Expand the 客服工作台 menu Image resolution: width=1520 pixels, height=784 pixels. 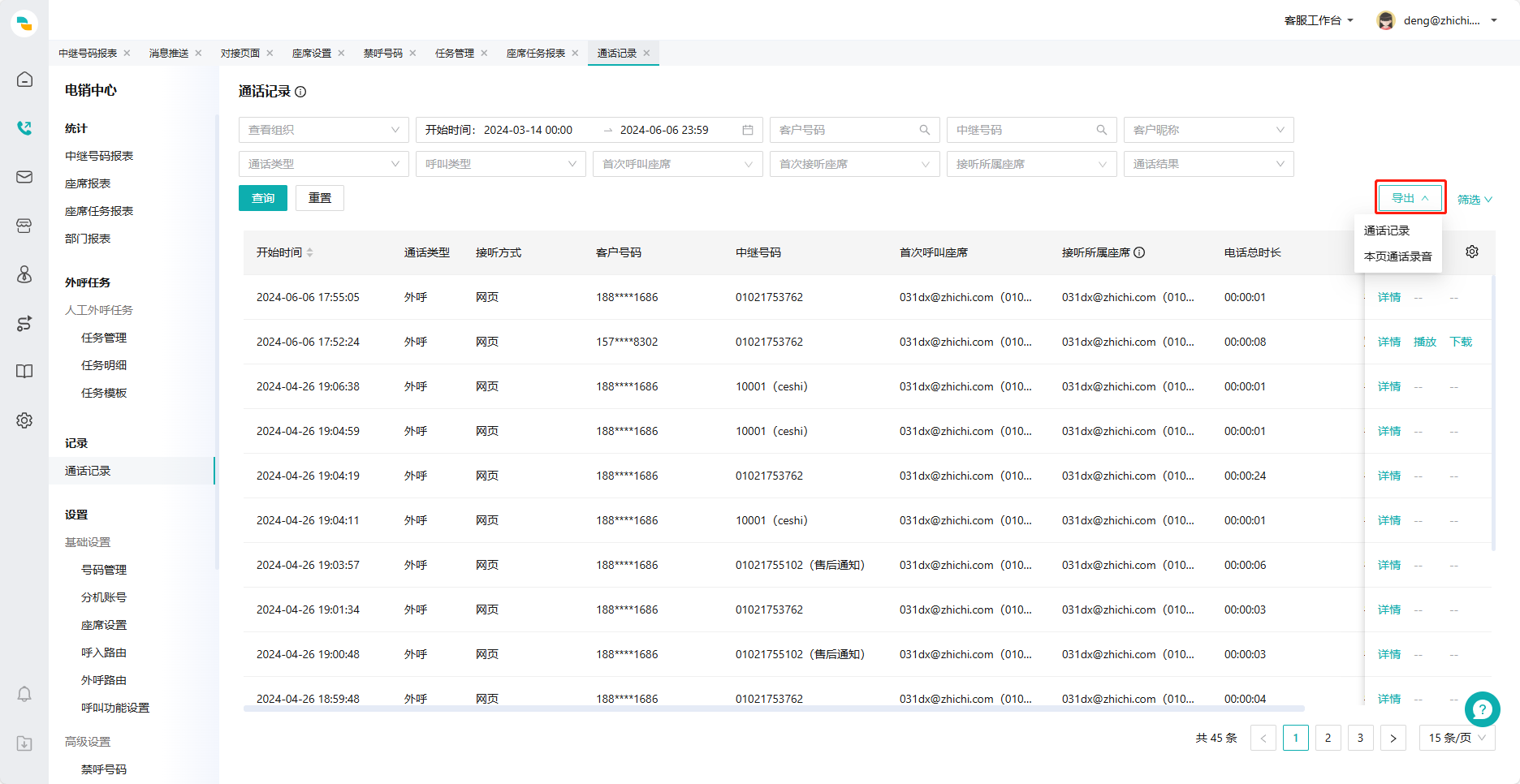[x=1319, y=20]
